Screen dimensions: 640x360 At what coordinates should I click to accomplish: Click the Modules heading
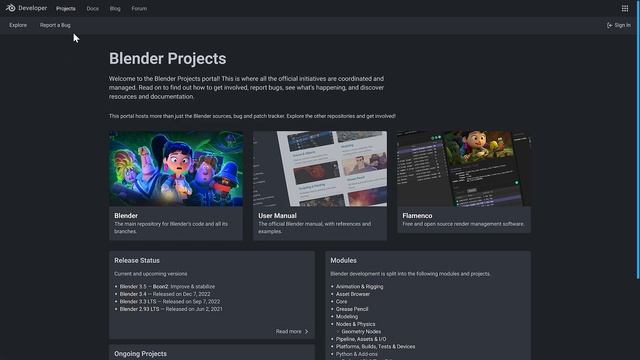pos(343,260)
